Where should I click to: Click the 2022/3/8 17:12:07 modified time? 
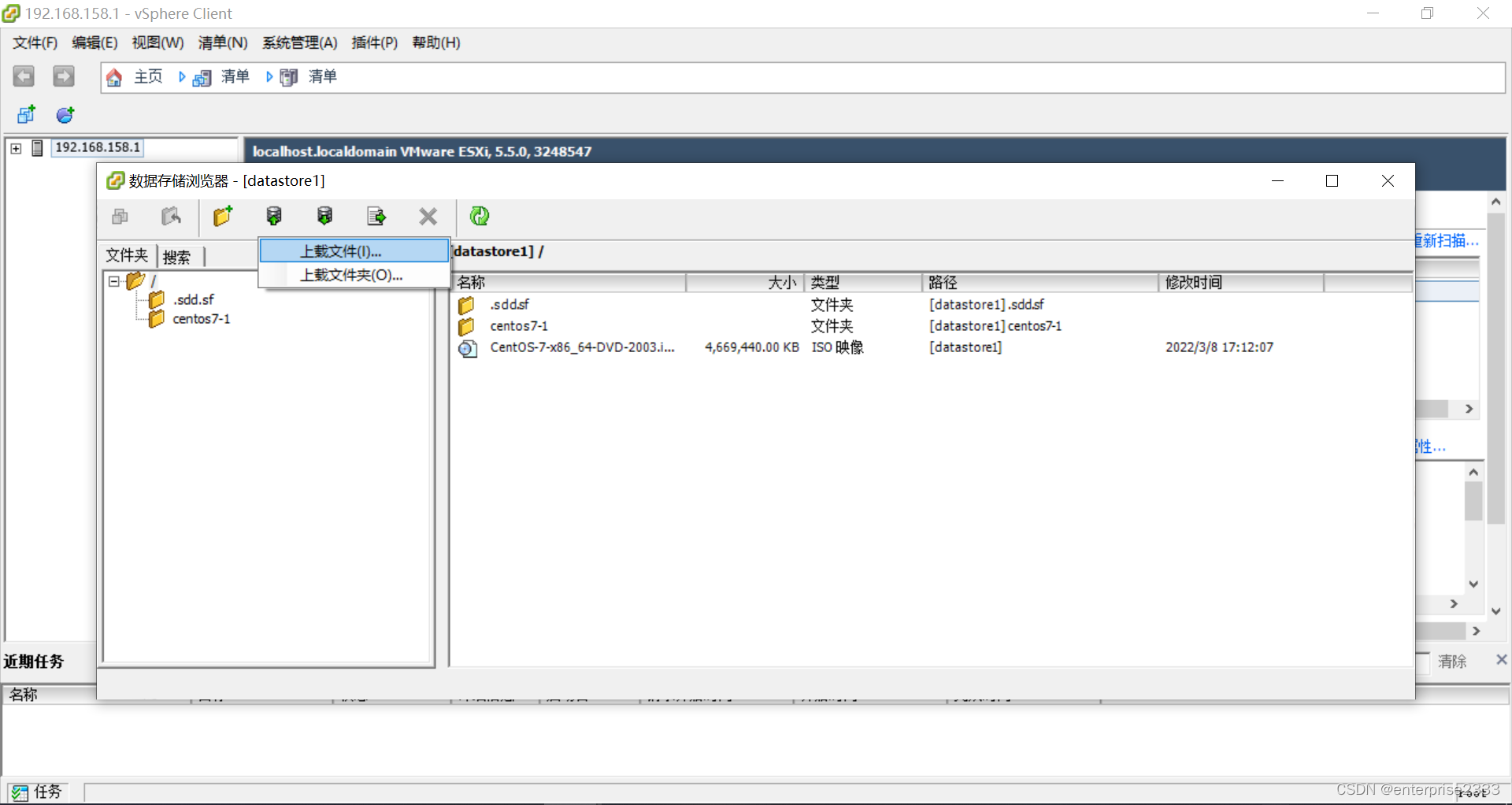tap(1219, 347)
